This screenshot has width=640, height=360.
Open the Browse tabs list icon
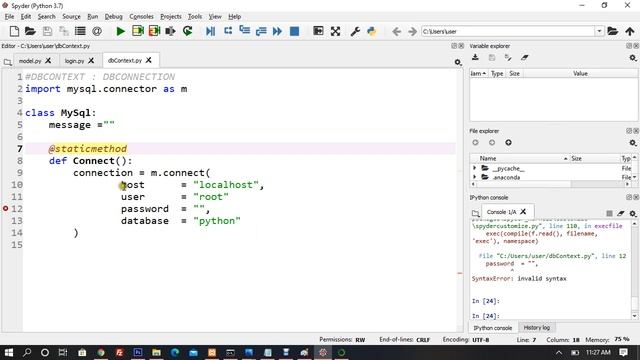click(x=80, y=31)
